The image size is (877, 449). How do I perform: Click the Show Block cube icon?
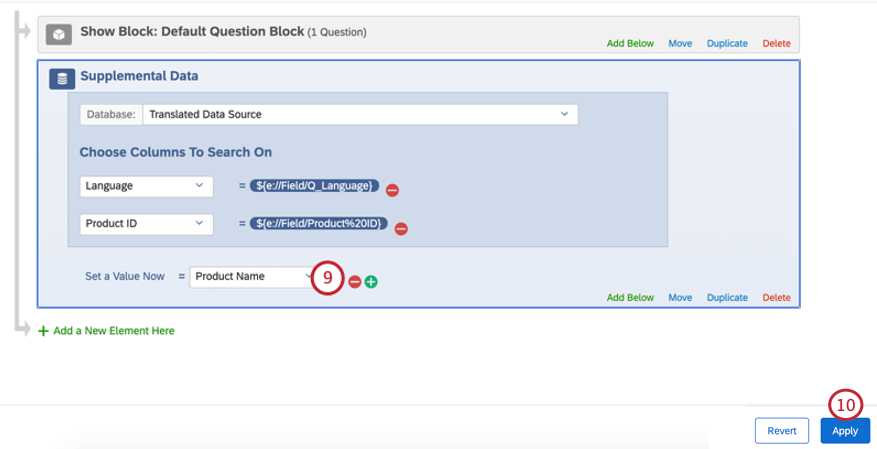tap(59, 34)
